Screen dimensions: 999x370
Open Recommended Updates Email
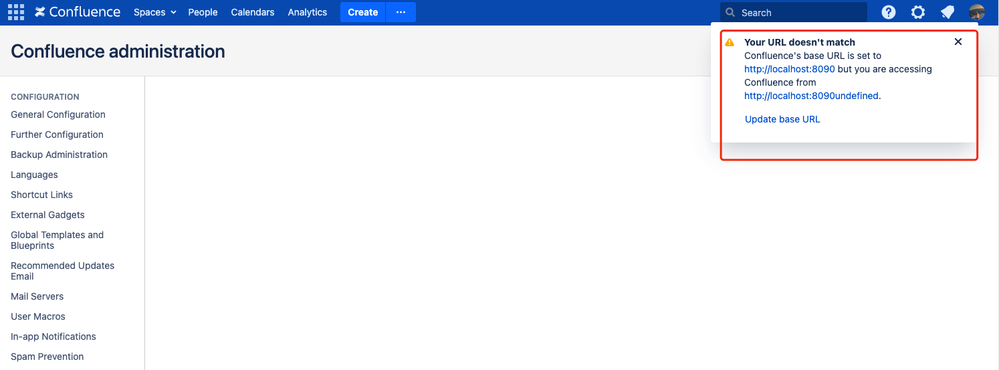[x=62, y=271]
